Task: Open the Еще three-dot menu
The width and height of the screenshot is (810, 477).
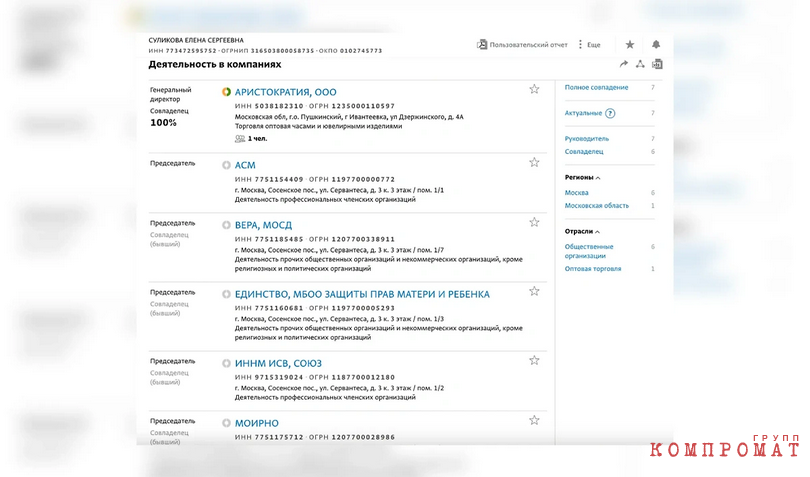Action: pyautogui.click(x=589, y=45)
